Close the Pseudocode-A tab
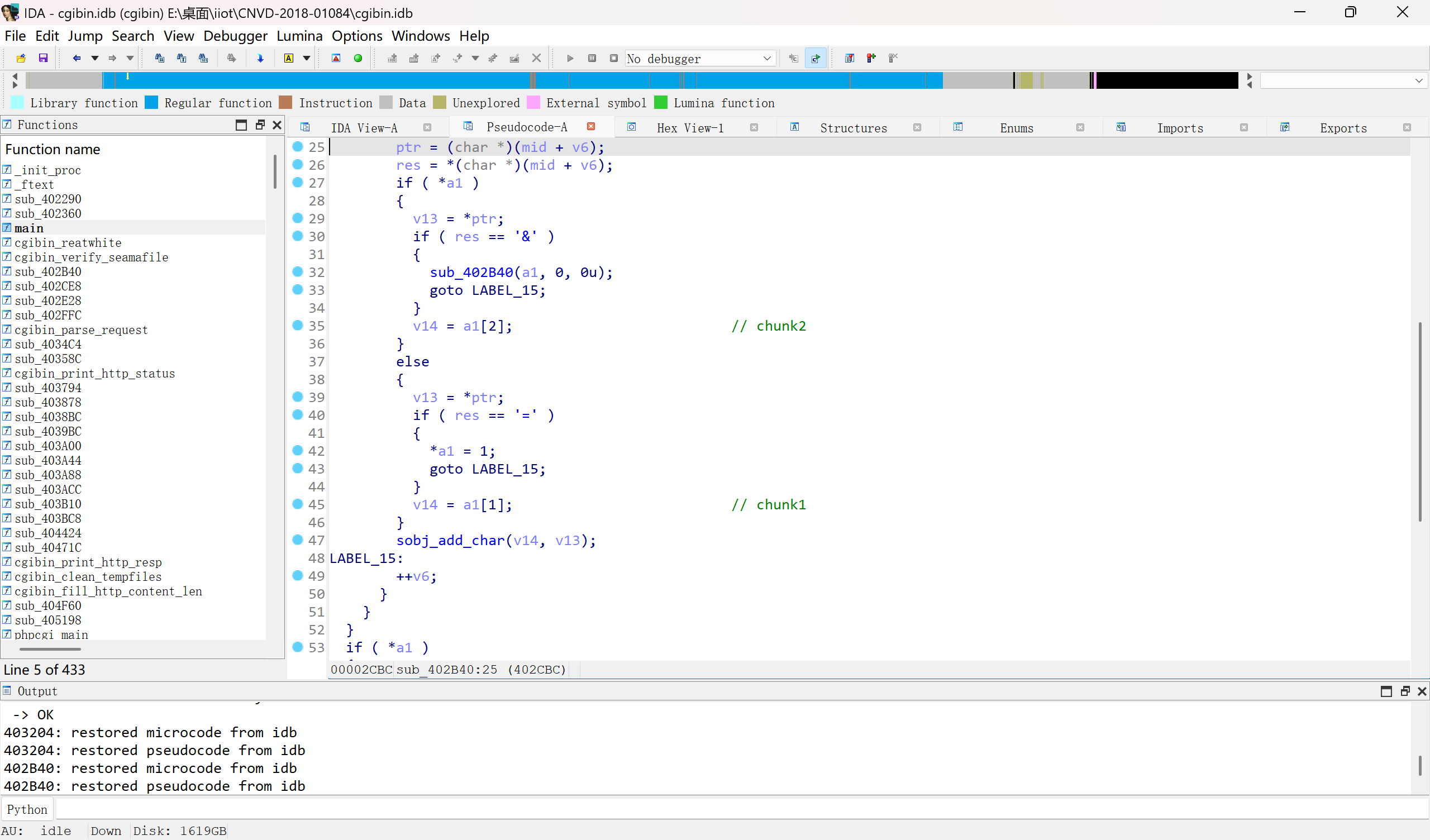1430x840 pixels. (591, 127)
